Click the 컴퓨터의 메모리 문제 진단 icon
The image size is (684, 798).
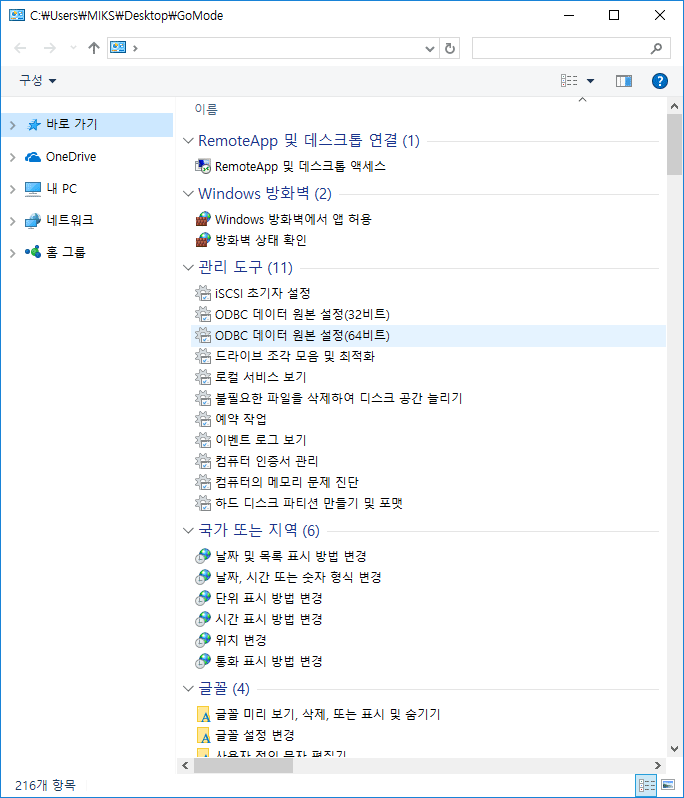[x=203, y=482]
